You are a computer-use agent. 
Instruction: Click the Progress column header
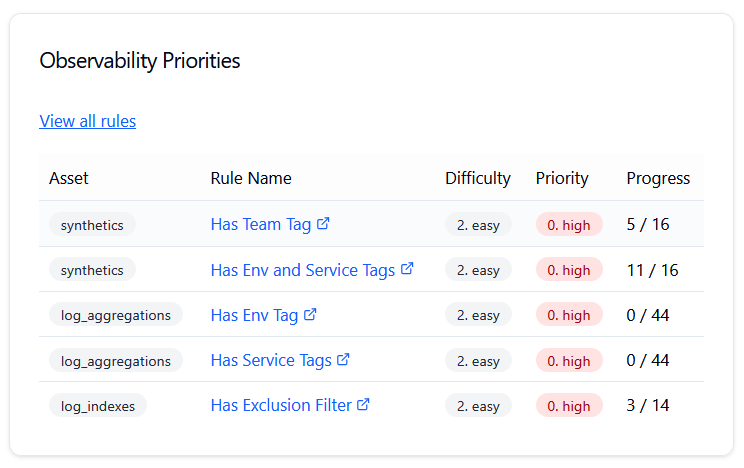[658, 178]
